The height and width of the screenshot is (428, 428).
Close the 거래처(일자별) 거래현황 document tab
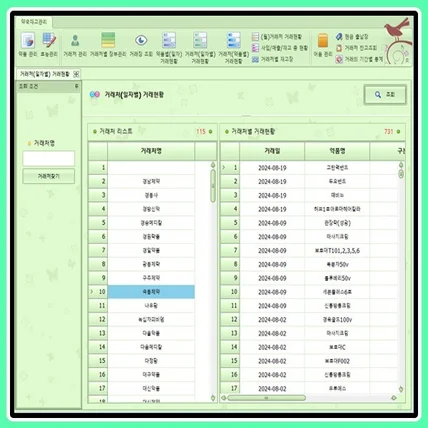pos(76,74)
